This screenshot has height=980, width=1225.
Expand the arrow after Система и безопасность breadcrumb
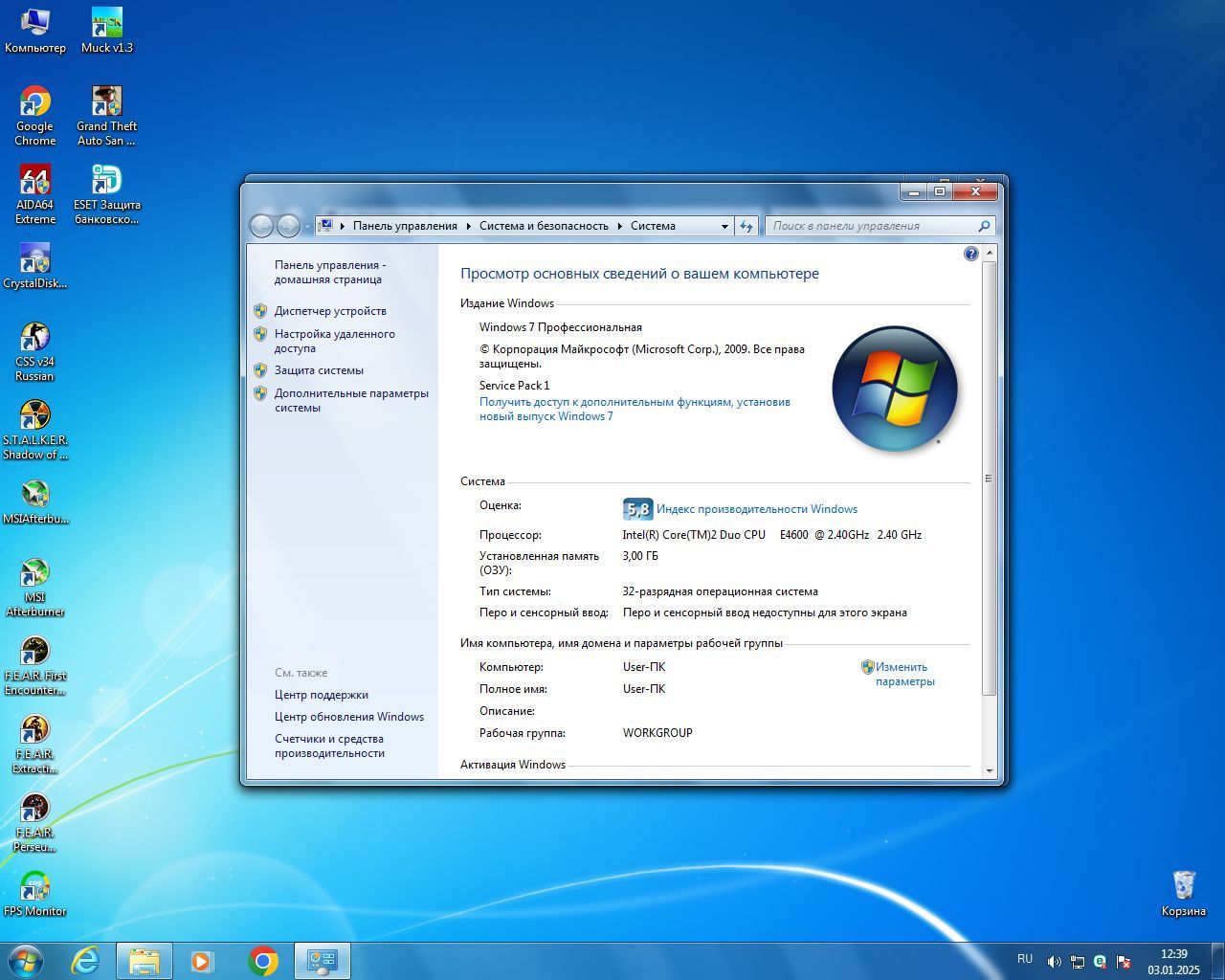click(x=620, y=226)
